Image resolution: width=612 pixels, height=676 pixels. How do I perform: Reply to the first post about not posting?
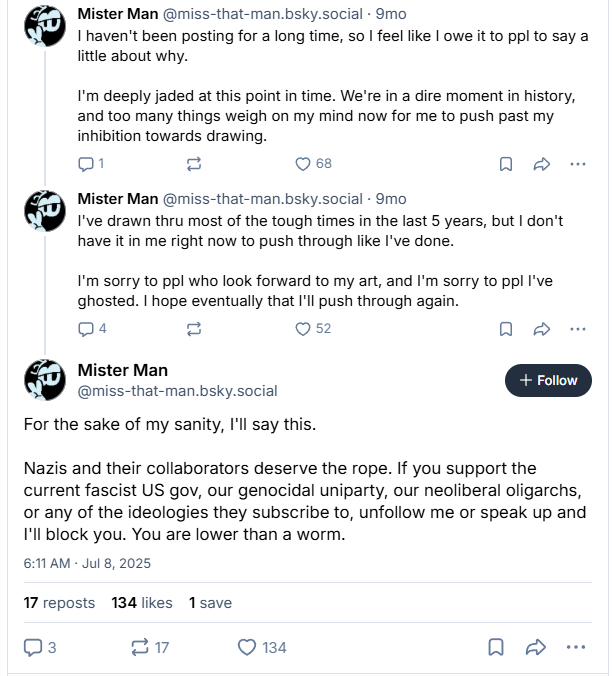click(x=86, y=163)
